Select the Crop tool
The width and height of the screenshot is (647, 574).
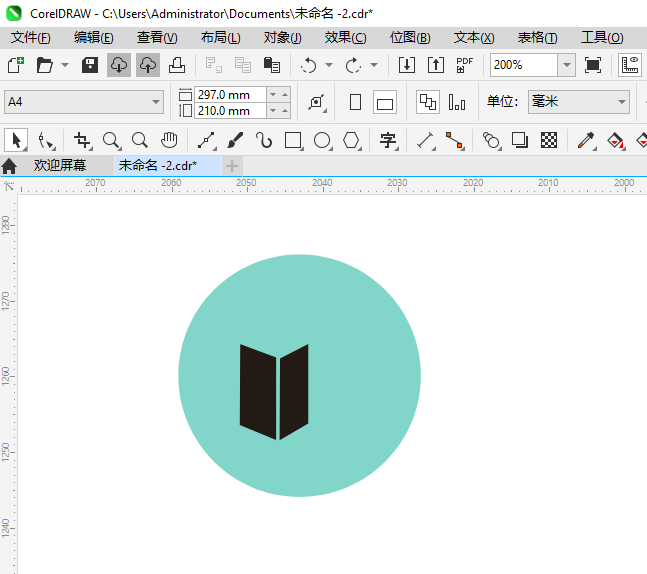[x=82, y=140]
